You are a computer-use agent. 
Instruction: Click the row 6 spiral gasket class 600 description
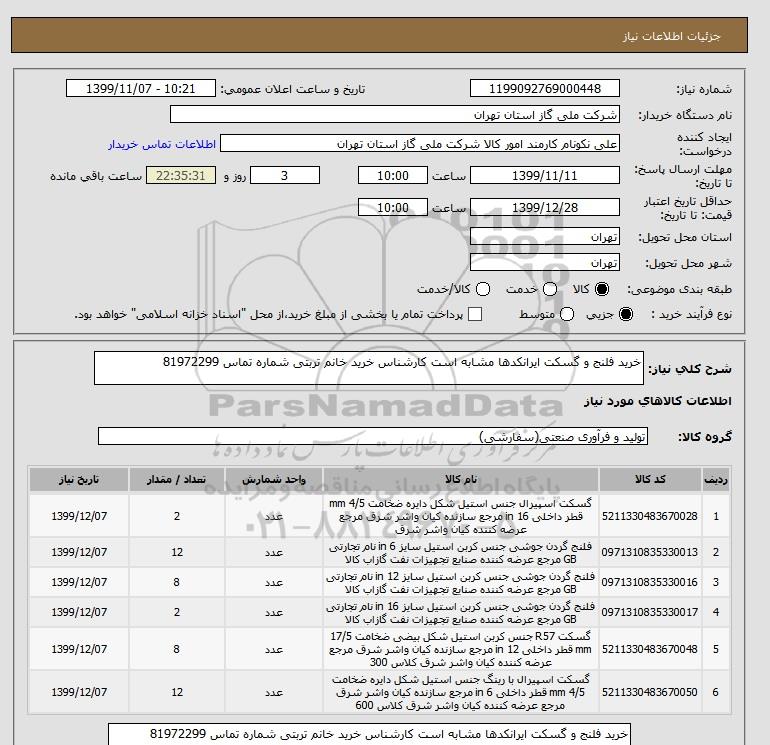coord(461,692)
